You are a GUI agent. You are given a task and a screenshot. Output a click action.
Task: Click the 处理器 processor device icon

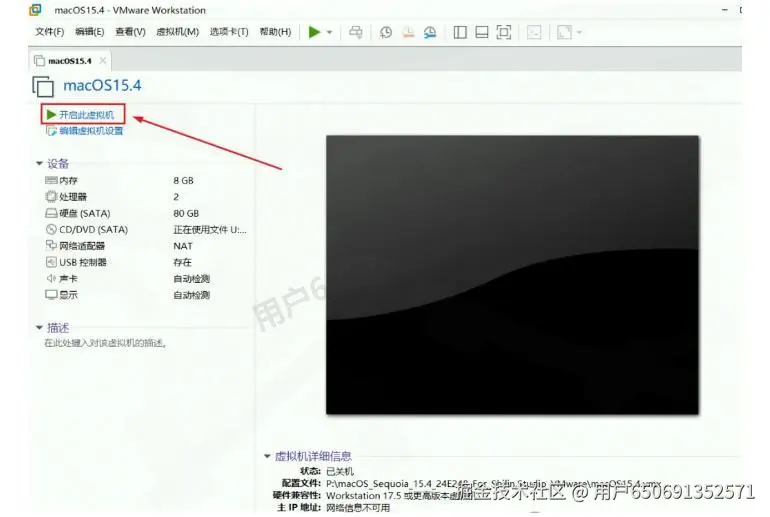(51, 197)
